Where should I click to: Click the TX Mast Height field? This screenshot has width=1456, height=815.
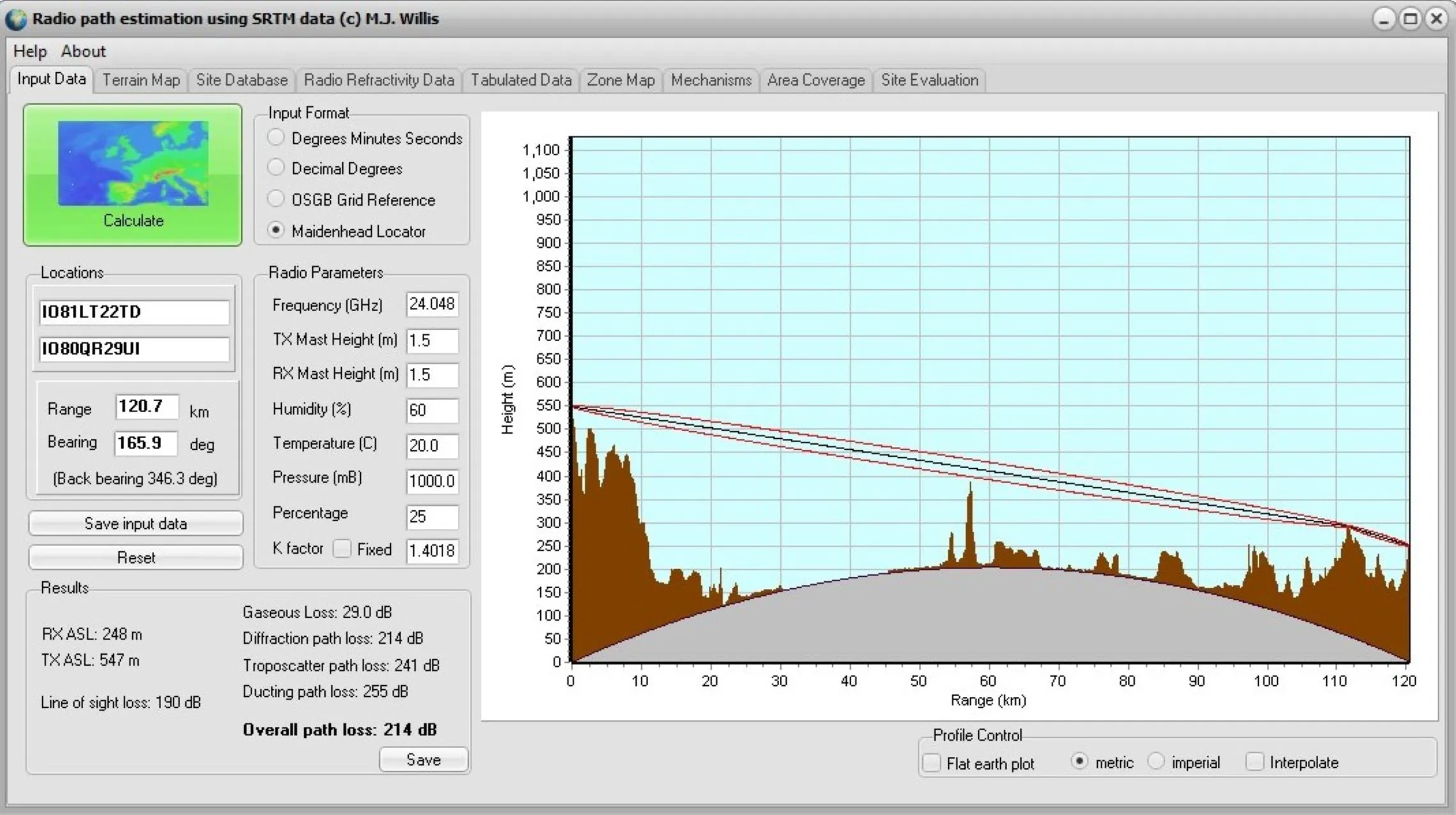(x=432, y=340)
